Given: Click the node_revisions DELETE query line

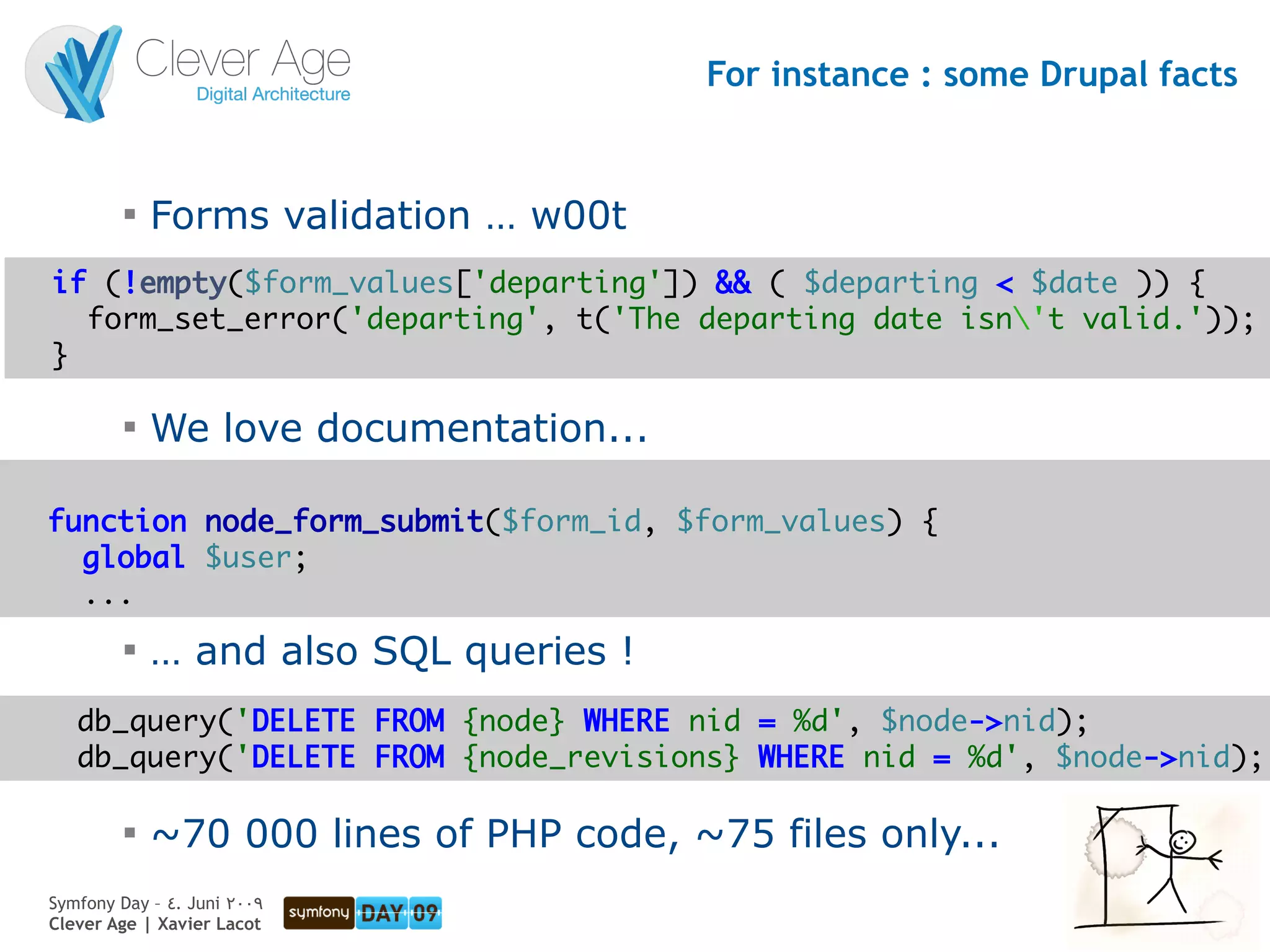Looking at the screenshot, I should tap(668, 757).
